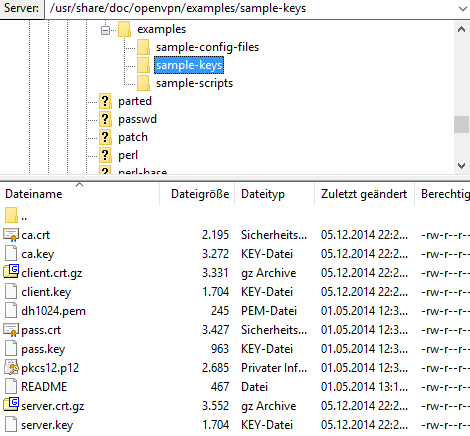Click the README file icon
This screenshot has width=470, height=436.
pyautogui.click(x=11, y=386)
